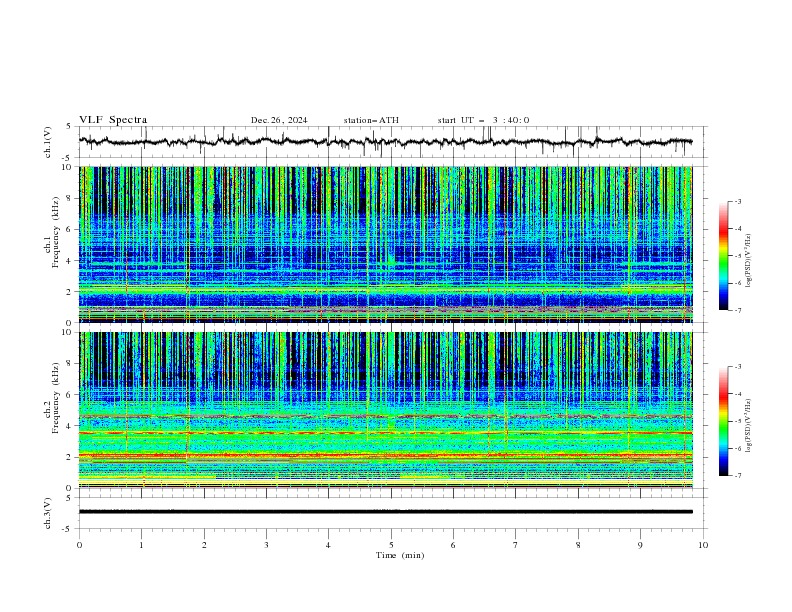Click the lower PSD color bar
This screenshot has width=792, height=612.
click(723, 421)
